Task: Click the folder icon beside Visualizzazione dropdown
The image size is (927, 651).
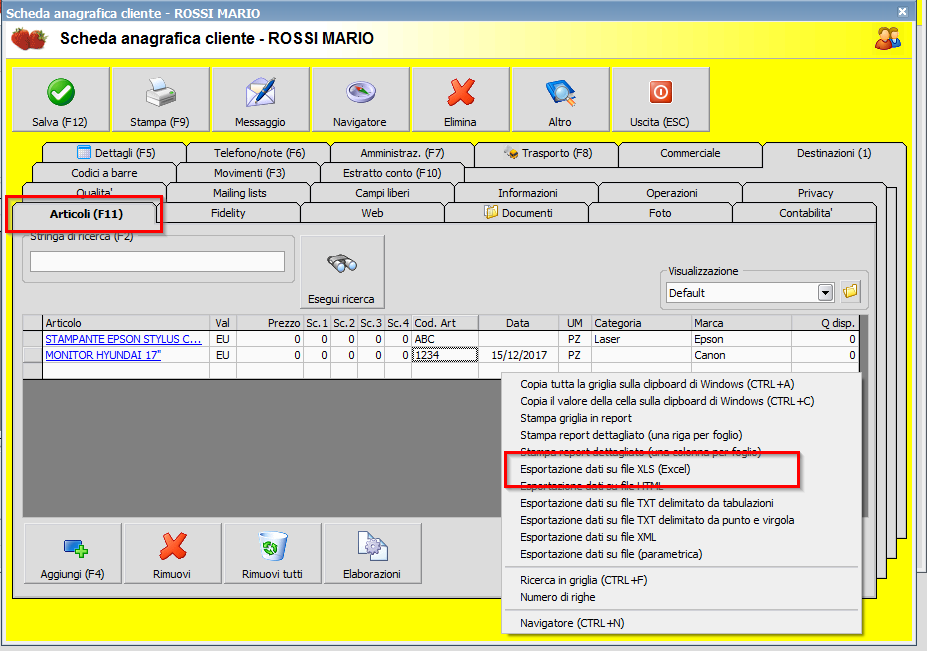Action: point(850,292)
